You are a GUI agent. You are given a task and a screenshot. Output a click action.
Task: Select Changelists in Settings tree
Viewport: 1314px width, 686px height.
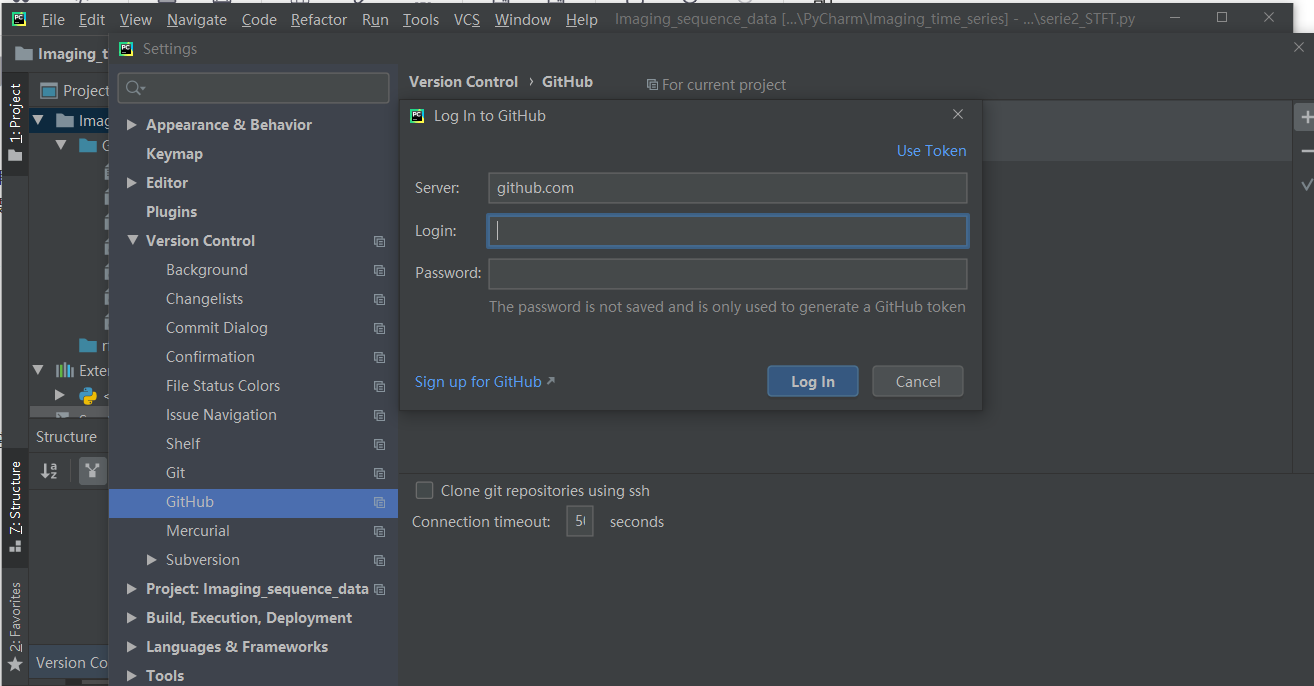tap(205, 299)
